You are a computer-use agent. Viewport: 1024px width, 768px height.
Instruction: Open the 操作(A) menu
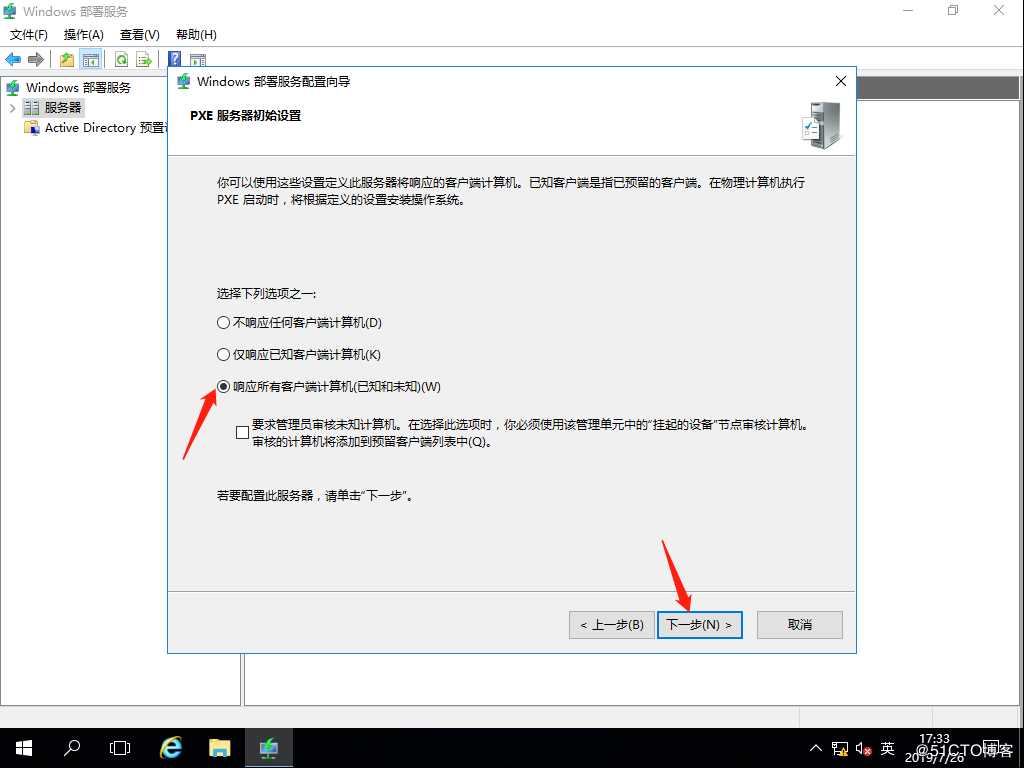pyautogui.click(x=84, y=35)
